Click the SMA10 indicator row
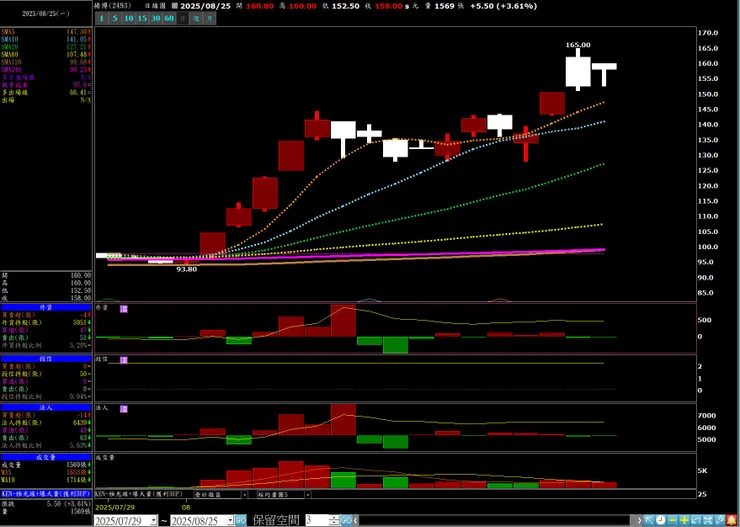 (46, 39)
